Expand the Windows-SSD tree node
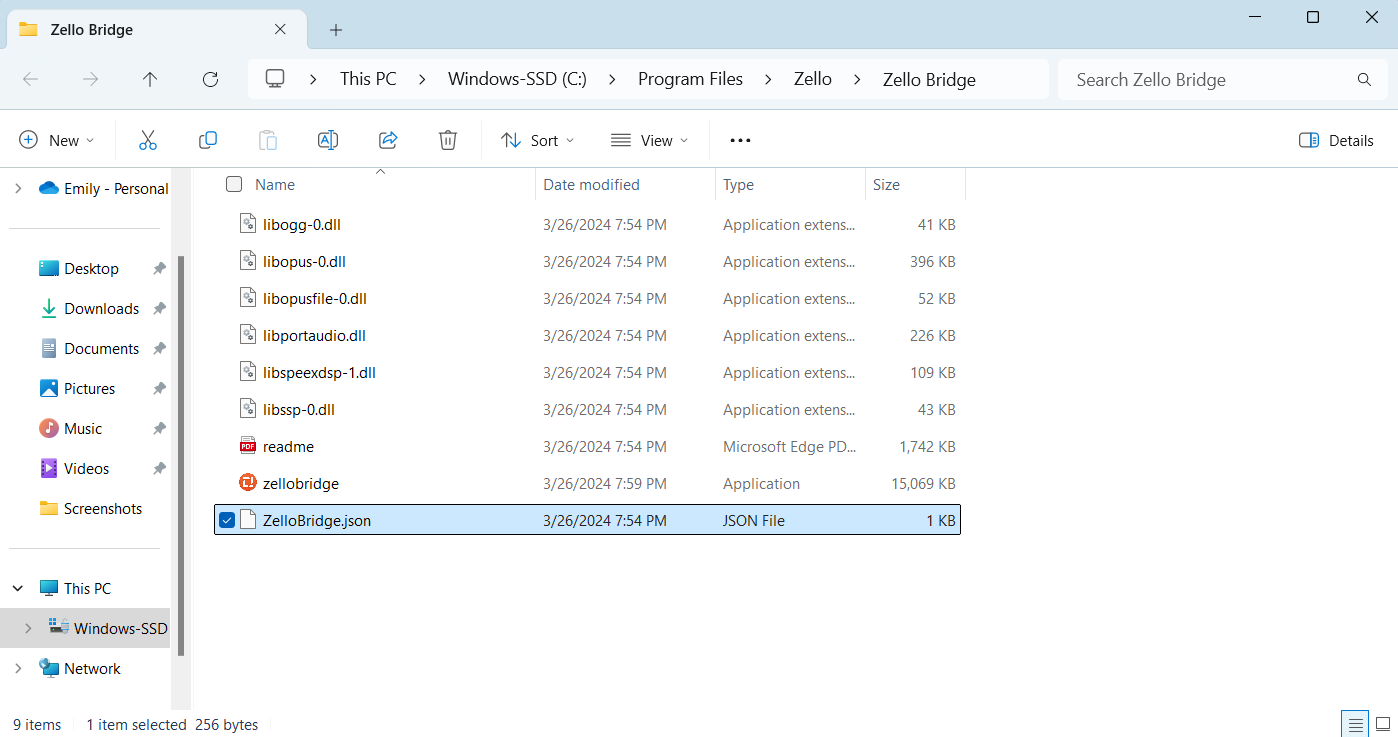1398x737 pixels. pos(28,628)
